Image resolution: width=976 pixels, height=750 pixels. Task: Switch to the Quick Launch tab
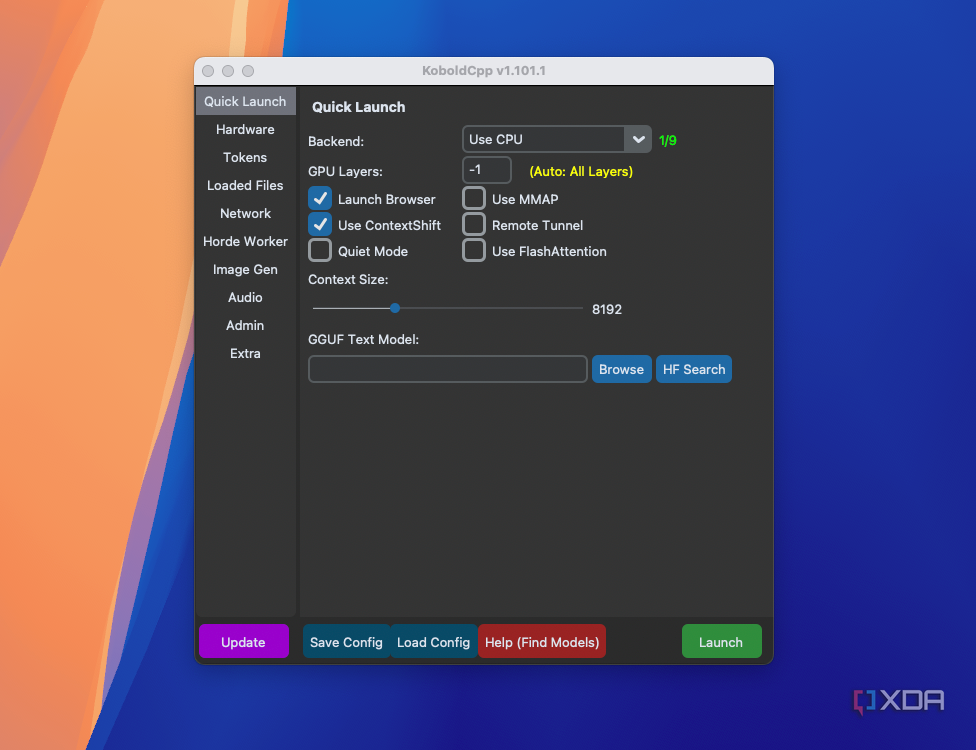coord(245,101)
